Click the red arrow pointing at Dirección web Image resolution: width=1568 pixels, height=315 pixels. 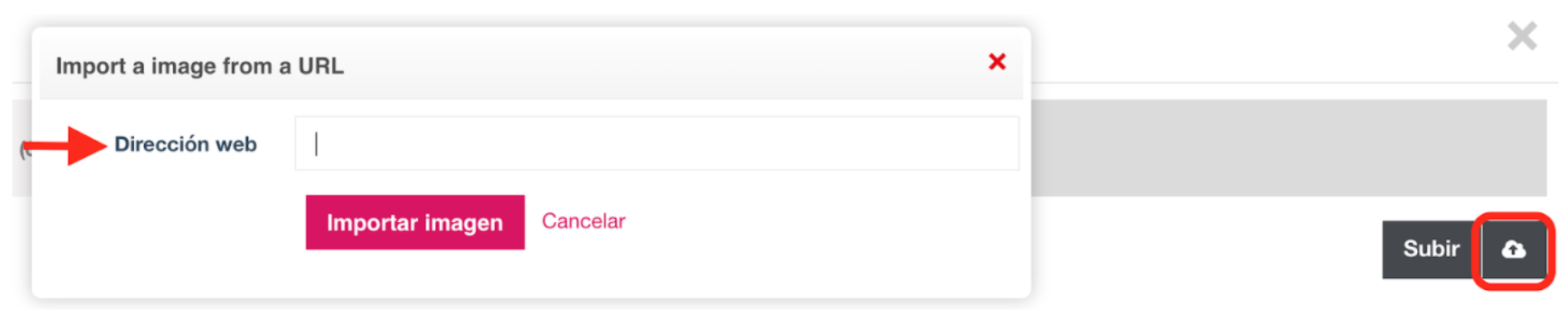pyautogui.click(x=66, y=146)
